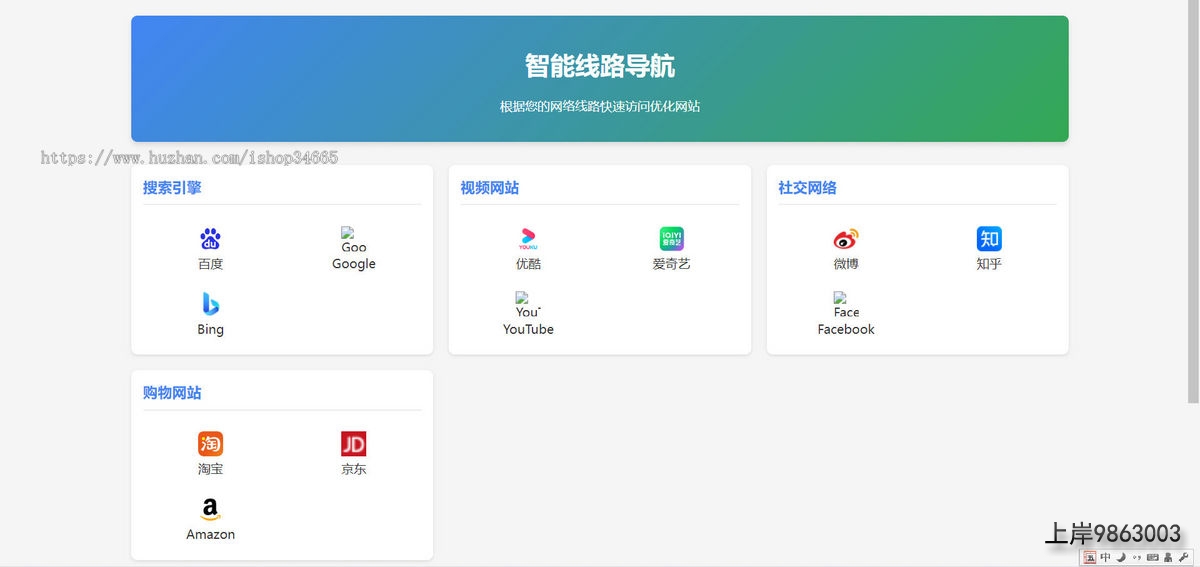
Task: Open input method wrench settings
Action: point(1184,557)
